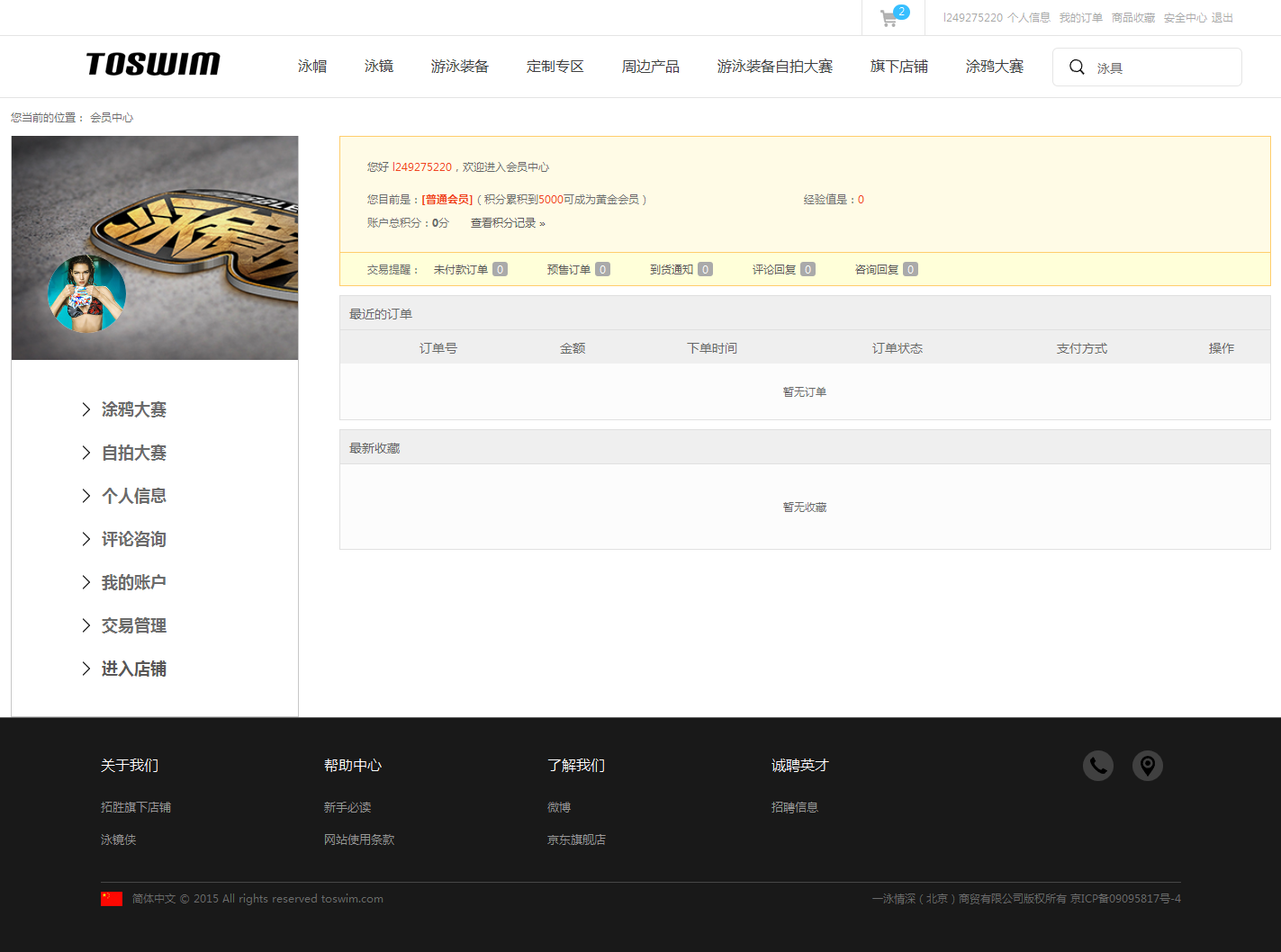The image size is (1281, 952).
Task: Expand 我的账户 chevron in sidebar
Action: [x=86, y=582]
